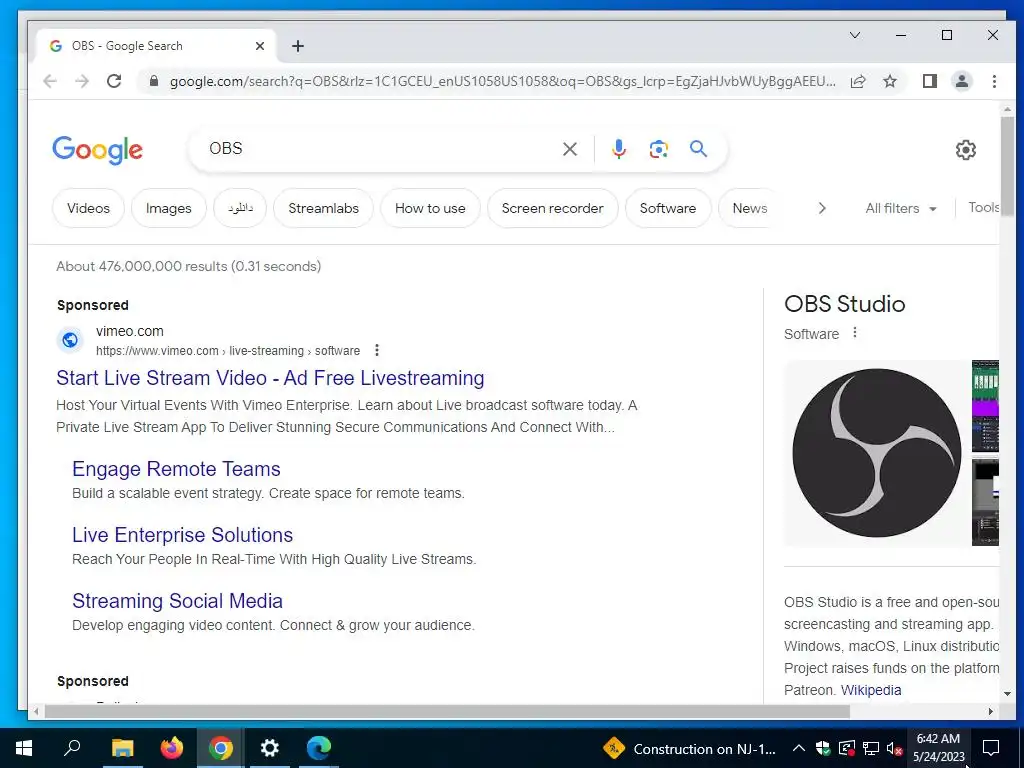This screenshot has height=768, width=1024.
Task: Open Chrome's three-dot menu
Action: coord(994,81)
